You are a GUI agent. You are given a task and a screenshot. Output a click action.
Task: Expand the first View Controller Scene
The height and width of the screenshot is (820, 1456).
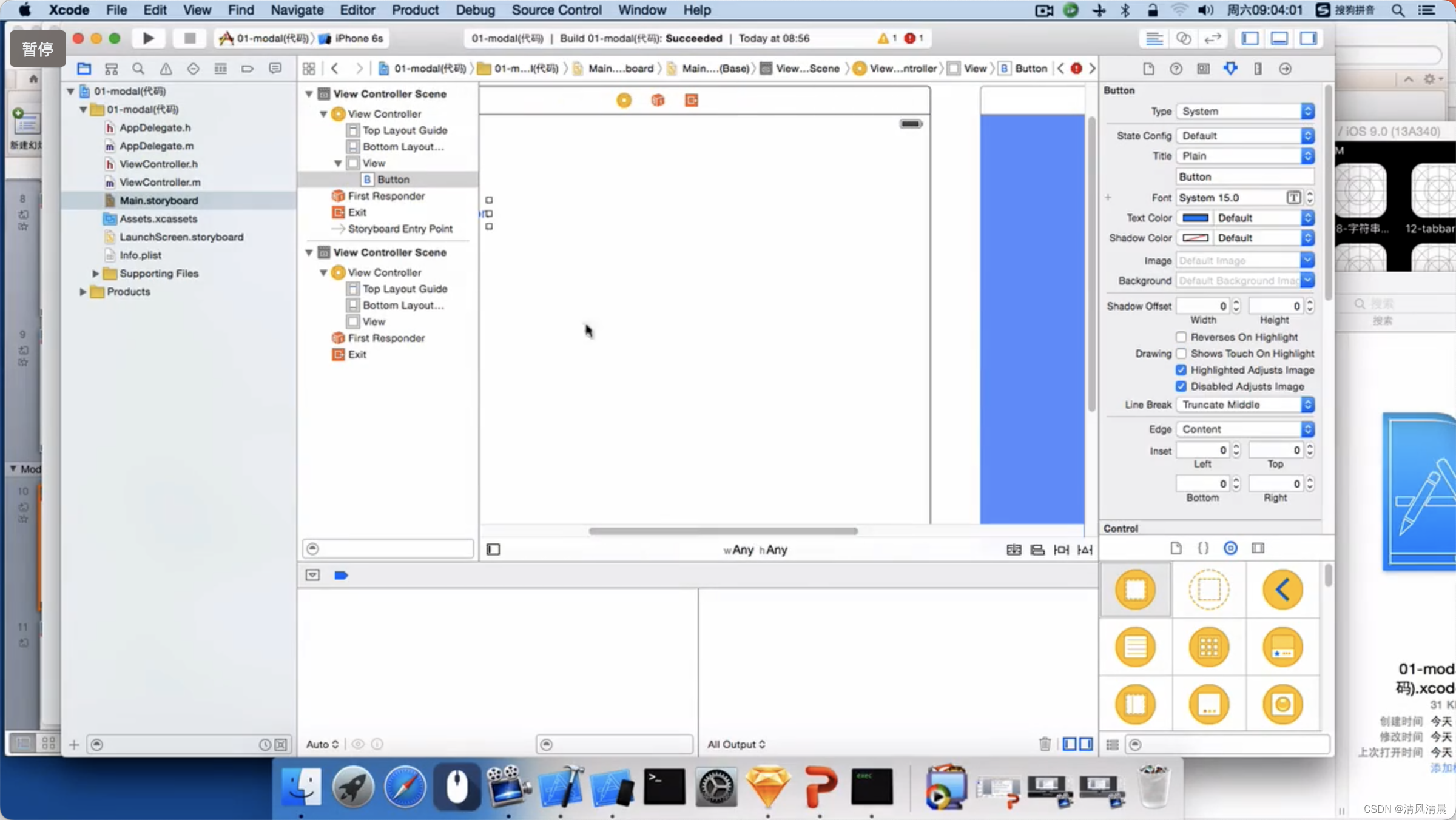pyautogui.click(x=309, y=93)
